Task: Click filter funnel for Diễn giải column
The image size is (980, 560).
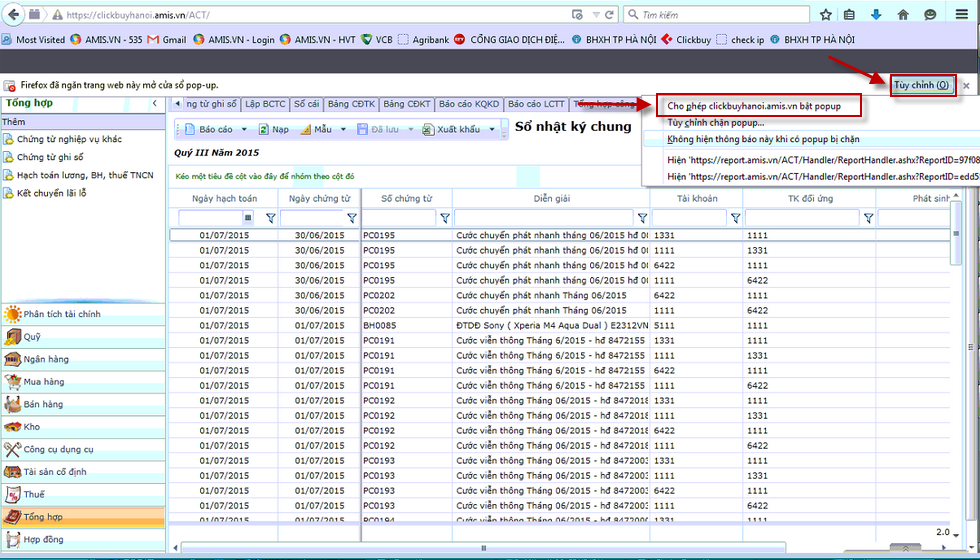Action: click(x=642, y=218)
